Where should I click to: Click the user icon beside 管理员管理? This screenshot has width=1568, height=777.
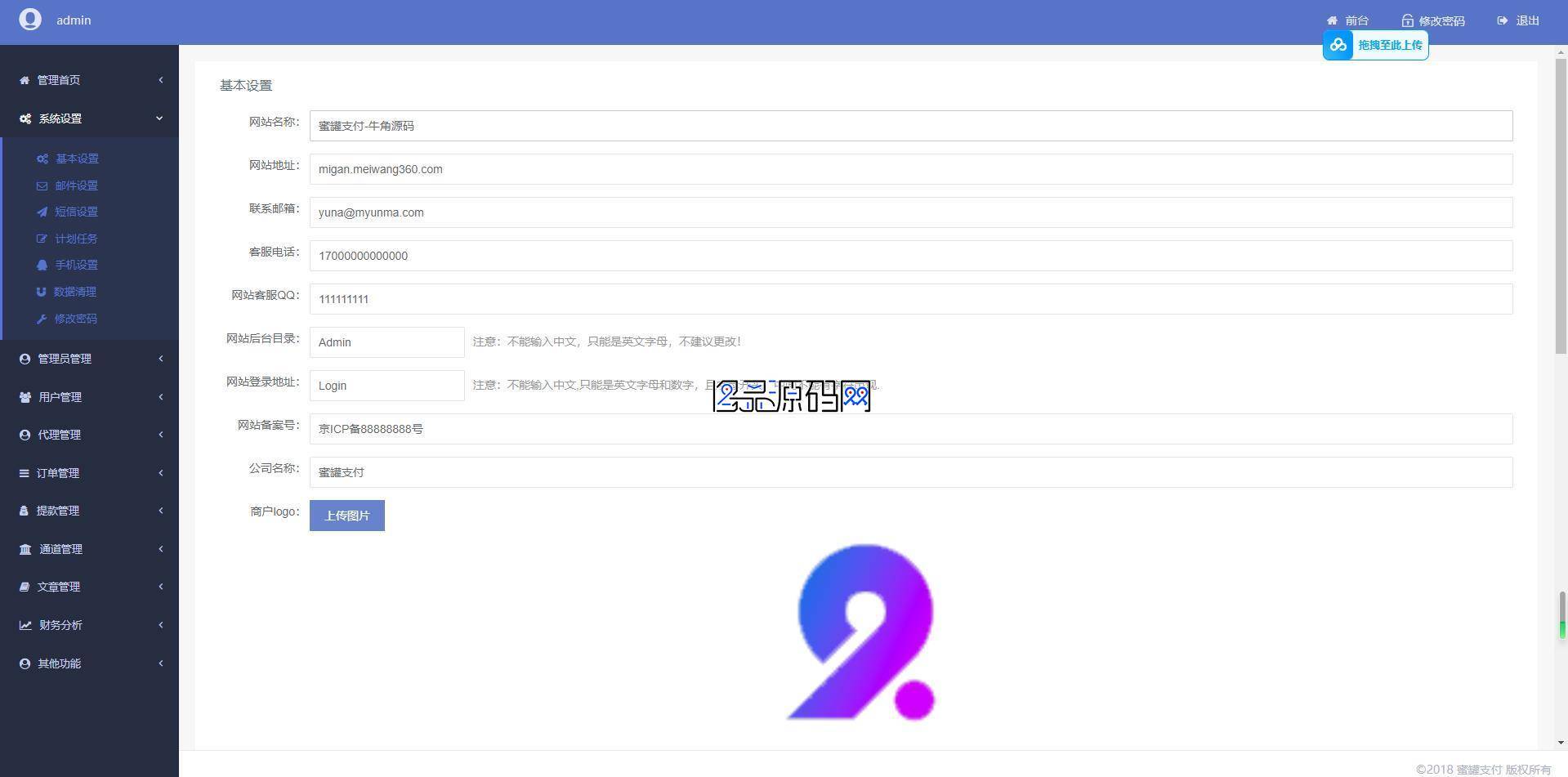pyautogui.click(x=25, y=359)
